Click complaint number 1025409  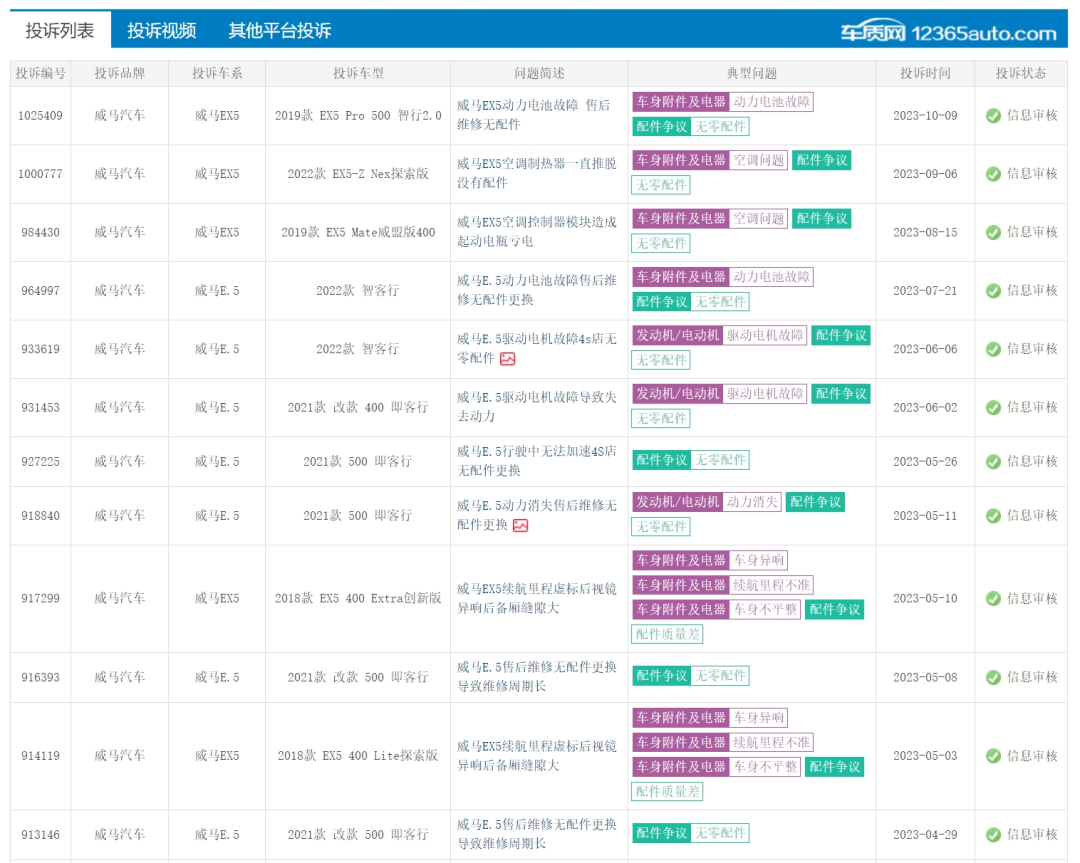coord(40,116)
